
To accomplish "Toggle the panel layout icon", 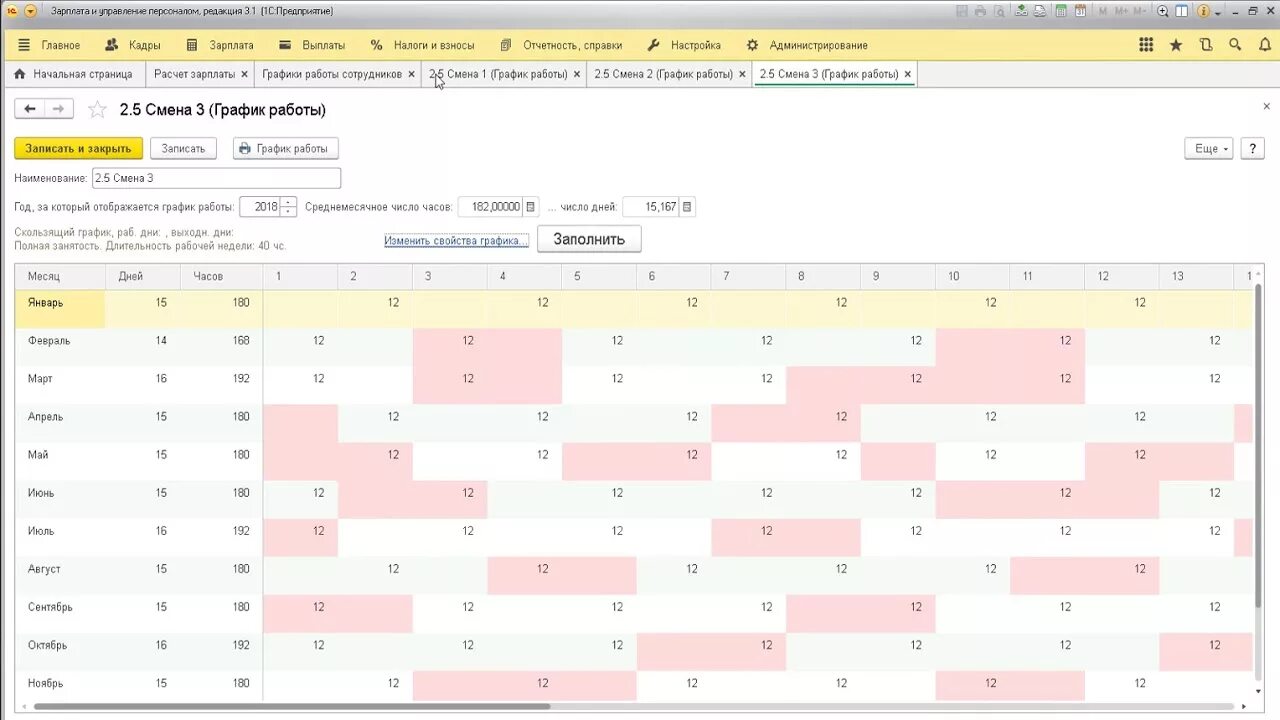I will coord(1182,11).
